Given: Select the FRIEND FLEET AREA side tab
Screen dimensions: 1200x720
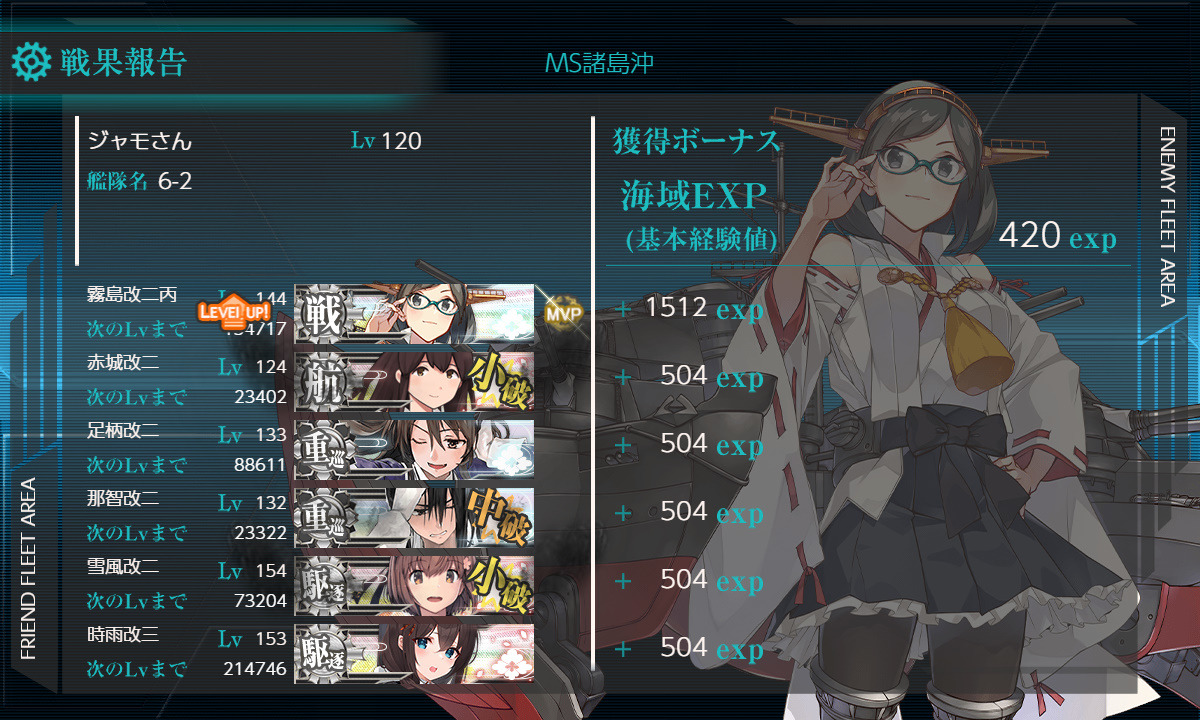Looking at the screenshot, I should tap(28, 568).
